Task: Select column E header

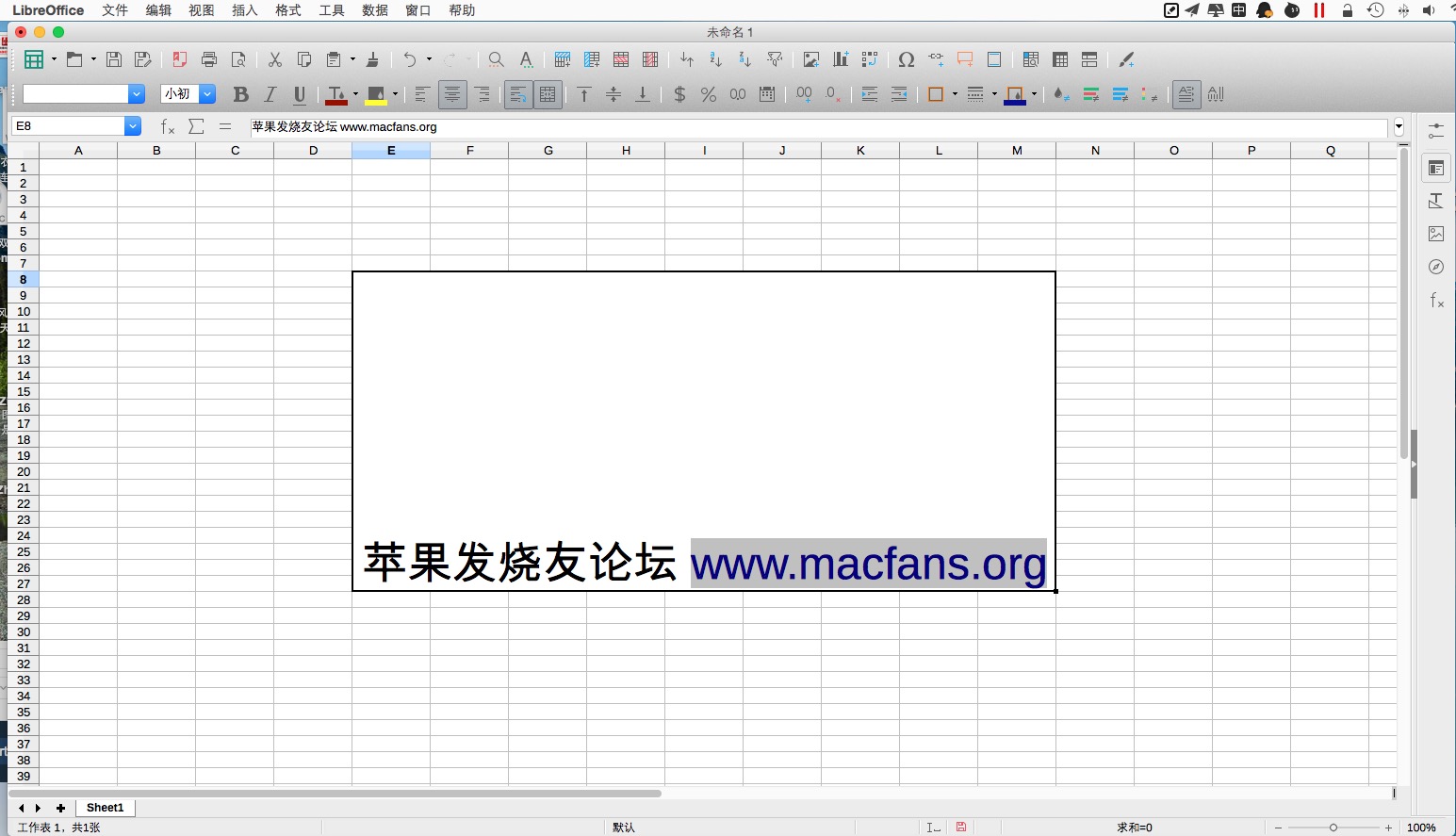Action: [x=391, y=151]
